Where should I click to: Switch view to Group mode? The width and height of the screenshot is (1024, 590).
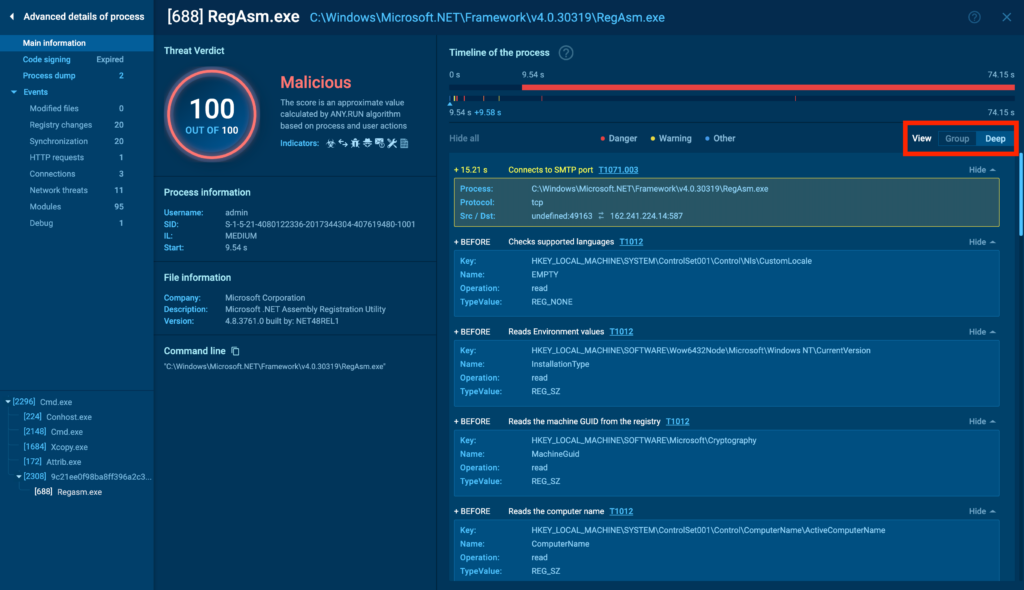click(957, 138)
